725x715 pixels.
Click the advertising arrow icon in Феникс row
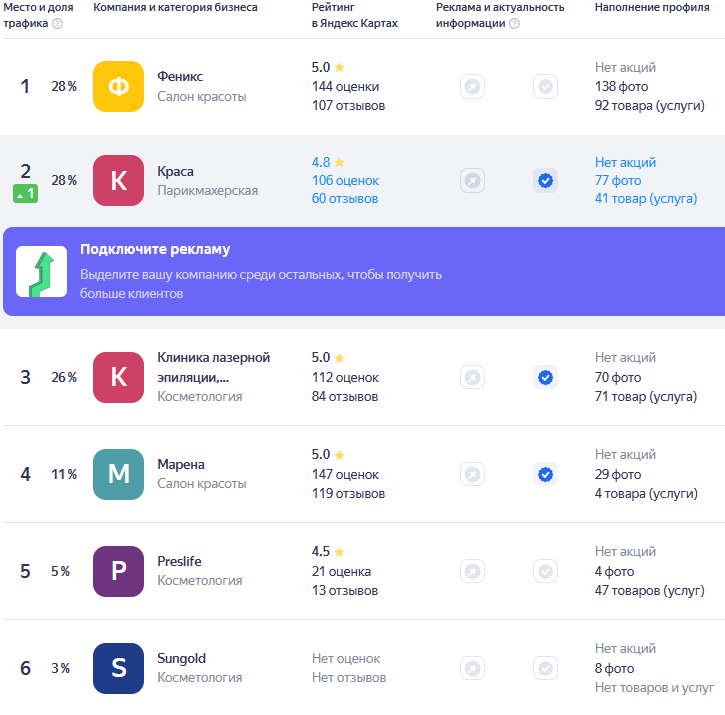click(473, 86)
